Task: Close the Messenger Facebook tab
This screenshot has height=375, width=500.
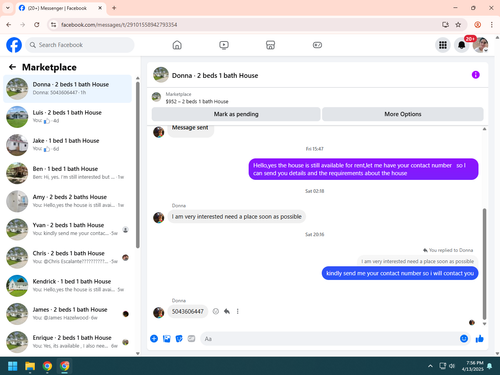Action: pyautogui.click(x=100, y=8)
